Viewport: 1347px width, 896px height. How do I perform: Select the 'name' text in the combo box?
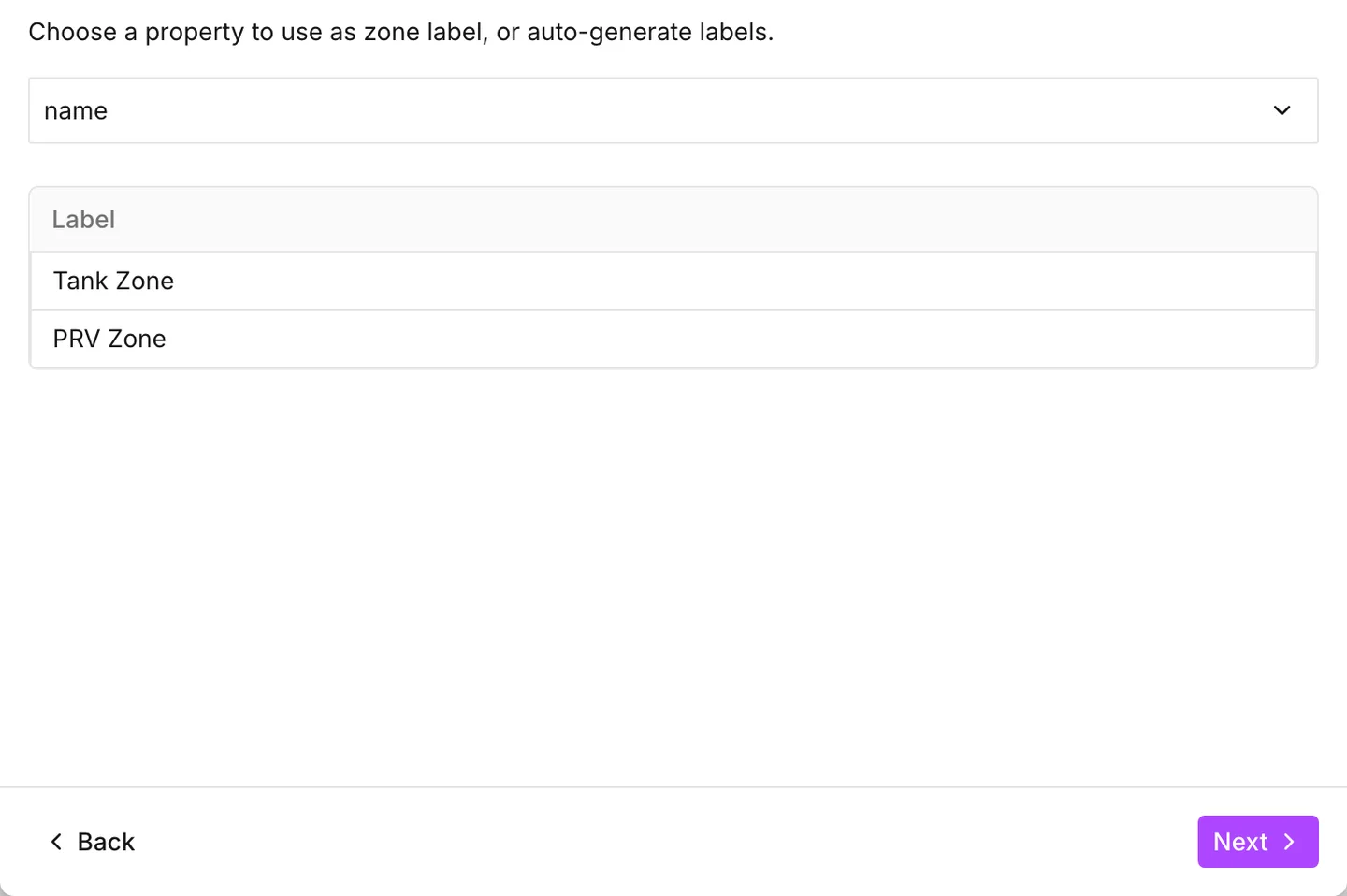pyautogui.click(x=76, y=111)
